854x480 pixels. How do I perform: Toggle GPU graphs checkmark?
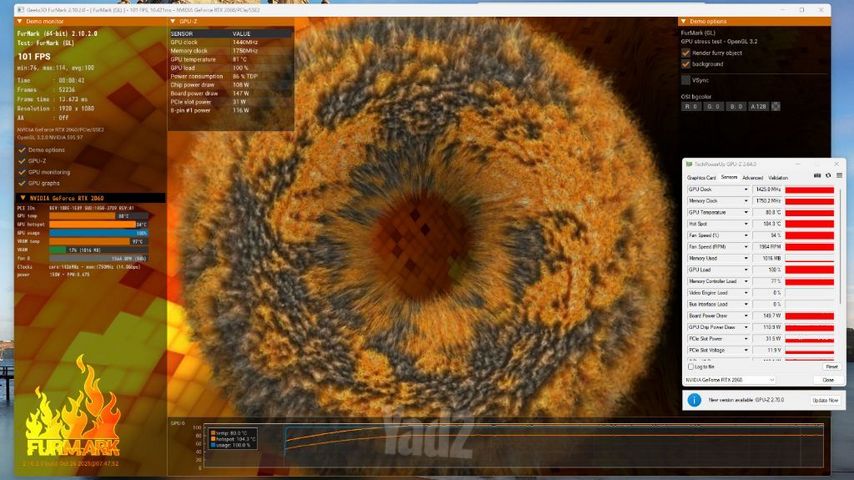click(22, 183)
